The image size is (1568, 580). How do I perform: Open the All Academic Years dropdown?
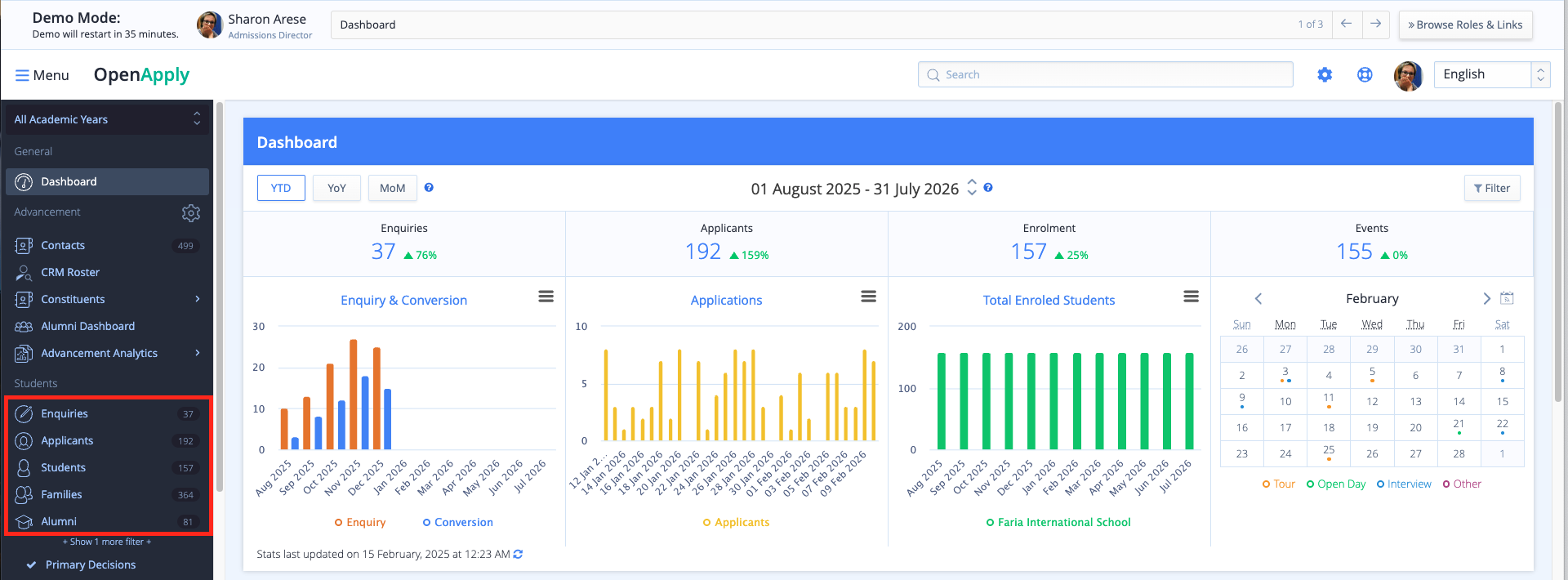(x=107, y=119)
